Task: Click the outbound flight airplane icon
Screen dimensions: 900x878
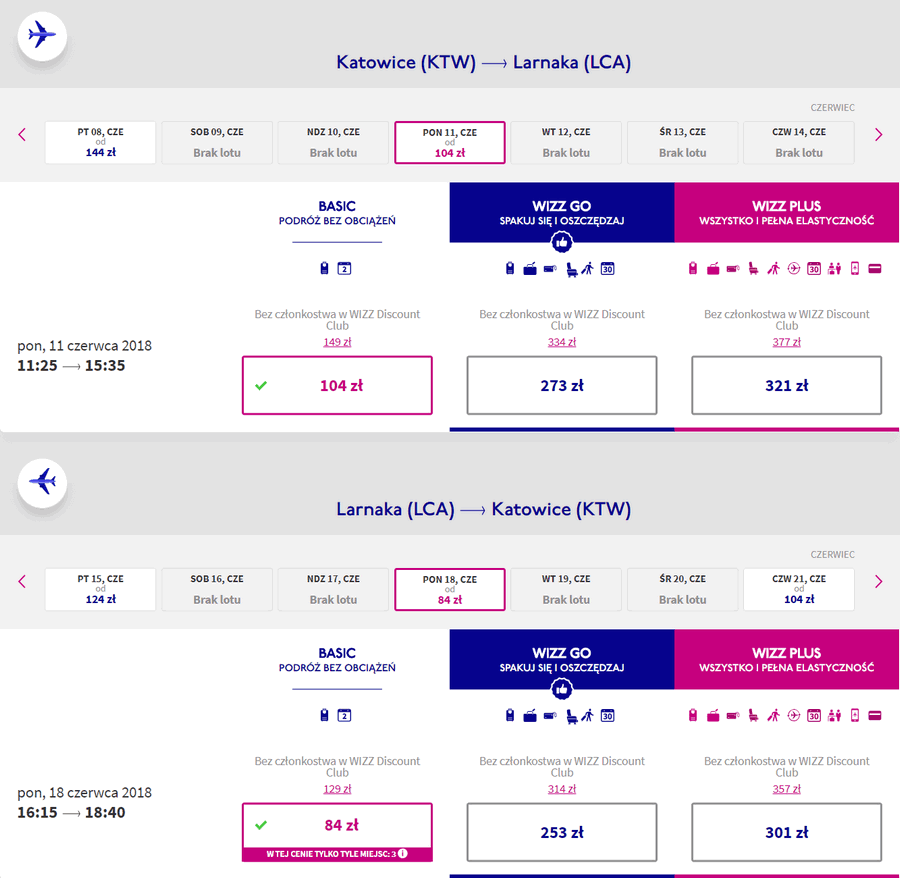Action: (42, 35)
